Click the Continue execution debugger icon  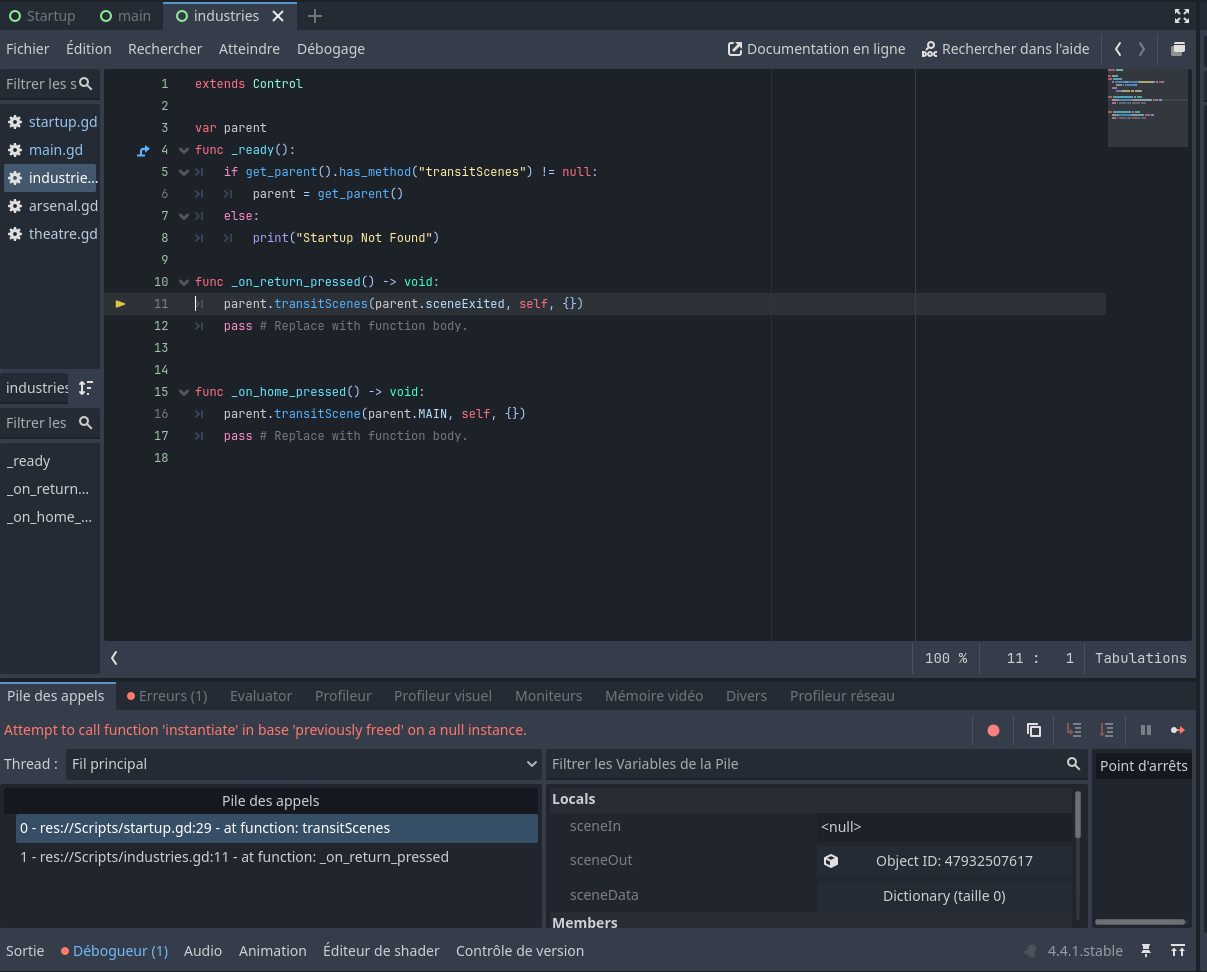click(x=1178, y=730)
